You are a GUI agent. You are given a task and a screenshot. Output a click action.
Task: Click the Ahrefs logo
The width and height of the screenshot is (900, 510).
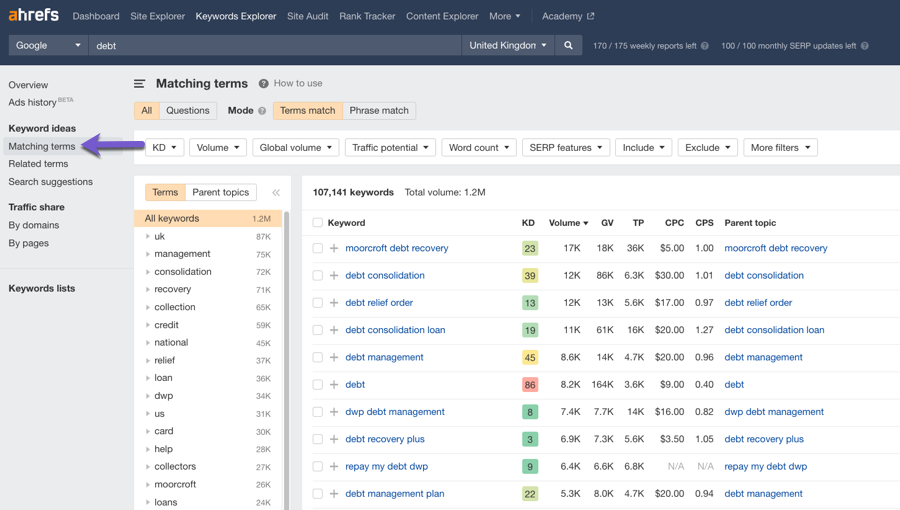(x=34, y=16)
